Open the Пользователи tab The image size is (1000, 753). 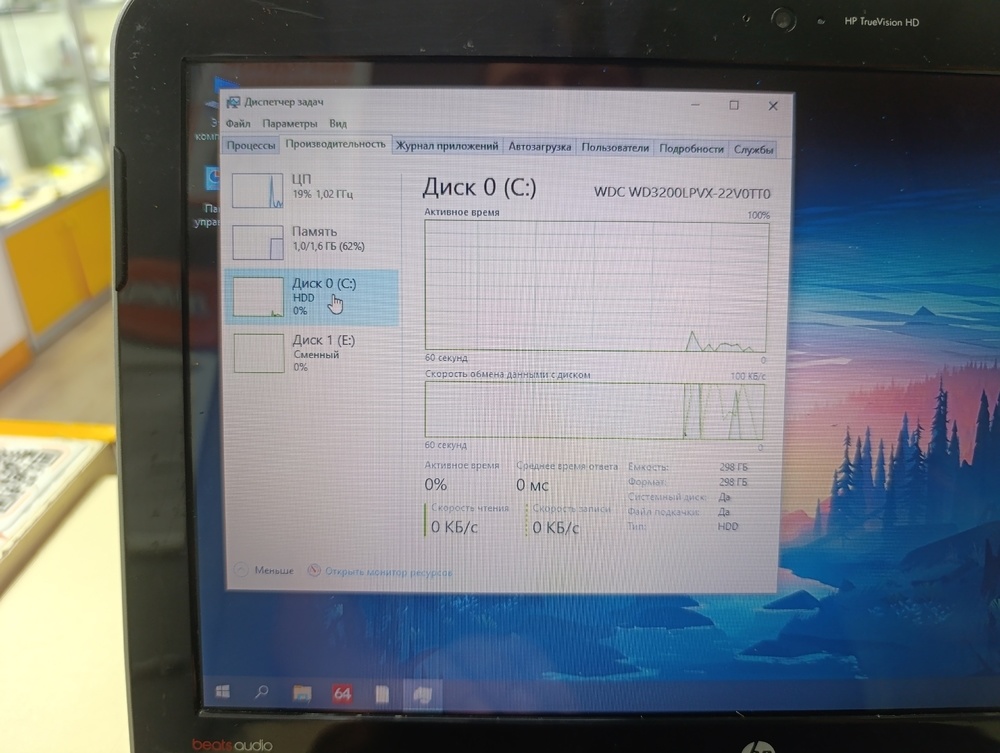[x=615, y=147]
